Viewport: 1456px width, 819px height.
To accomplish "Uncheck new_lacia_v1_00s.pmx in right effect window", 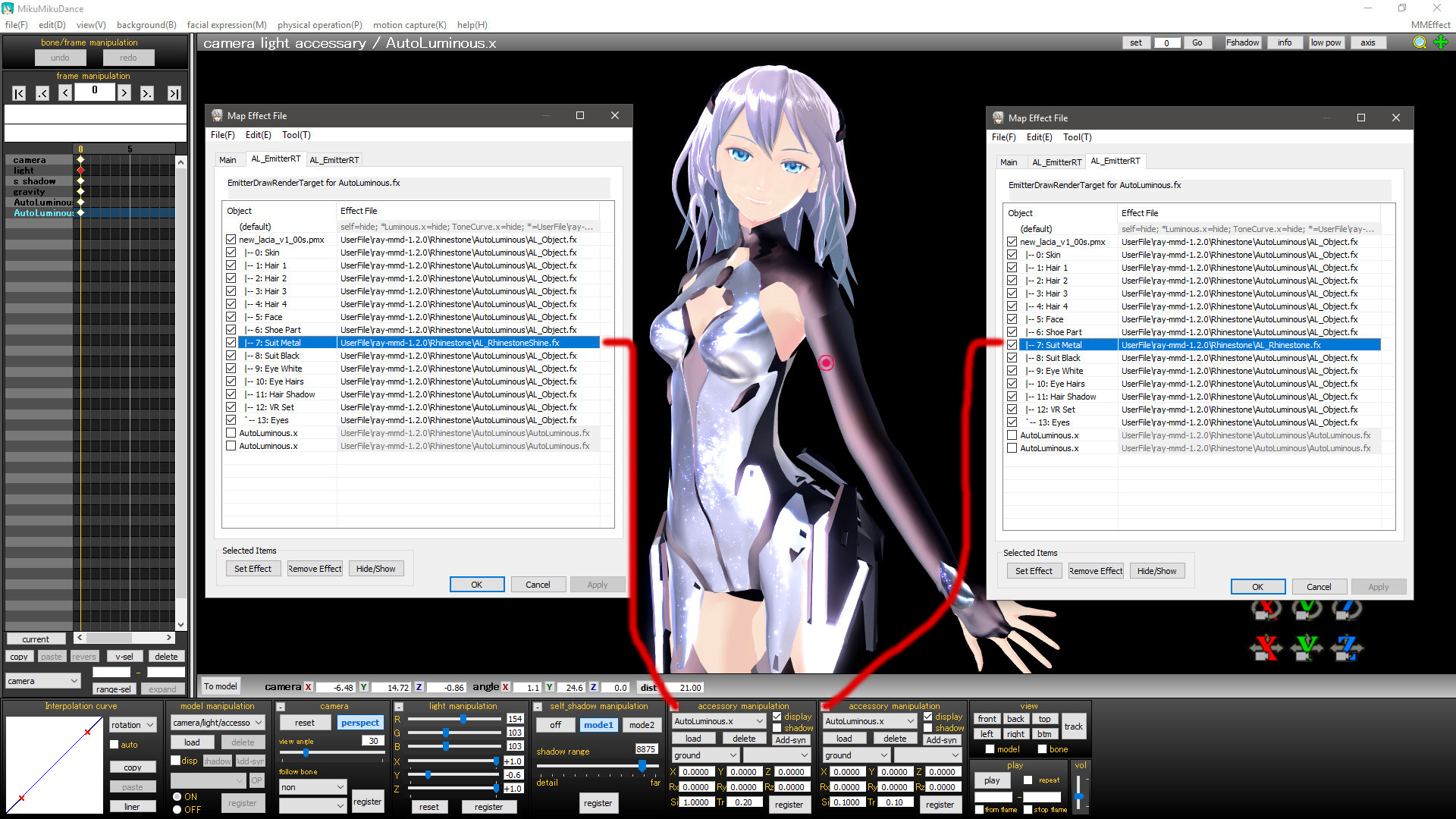I will (1012, 242).
